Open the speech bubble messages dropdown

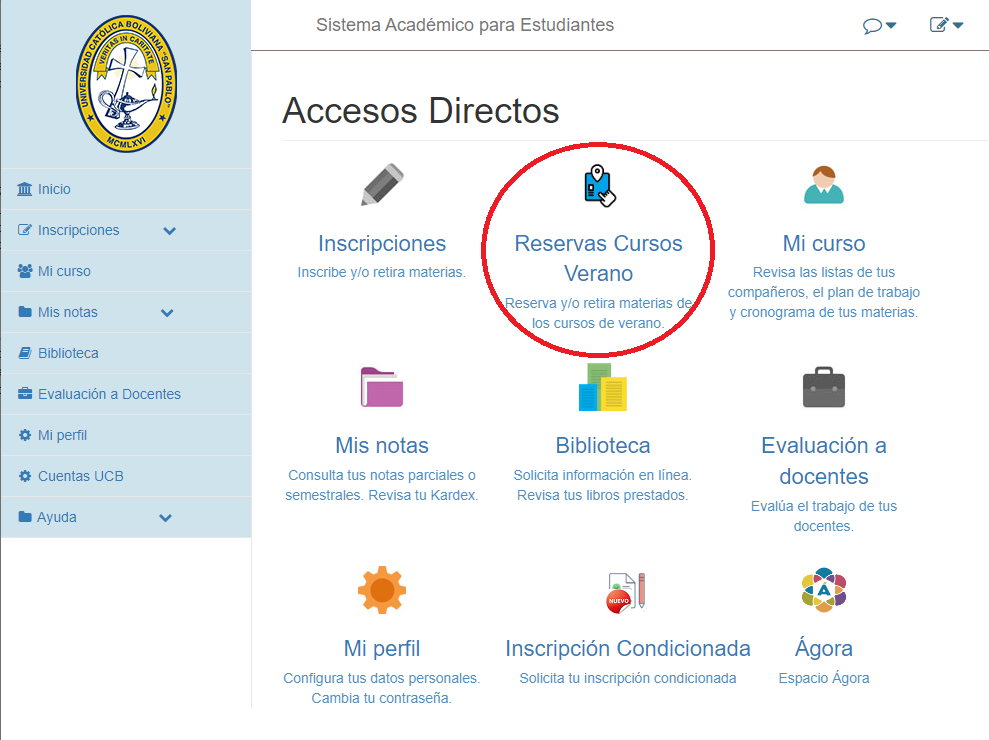pos(879,25)
